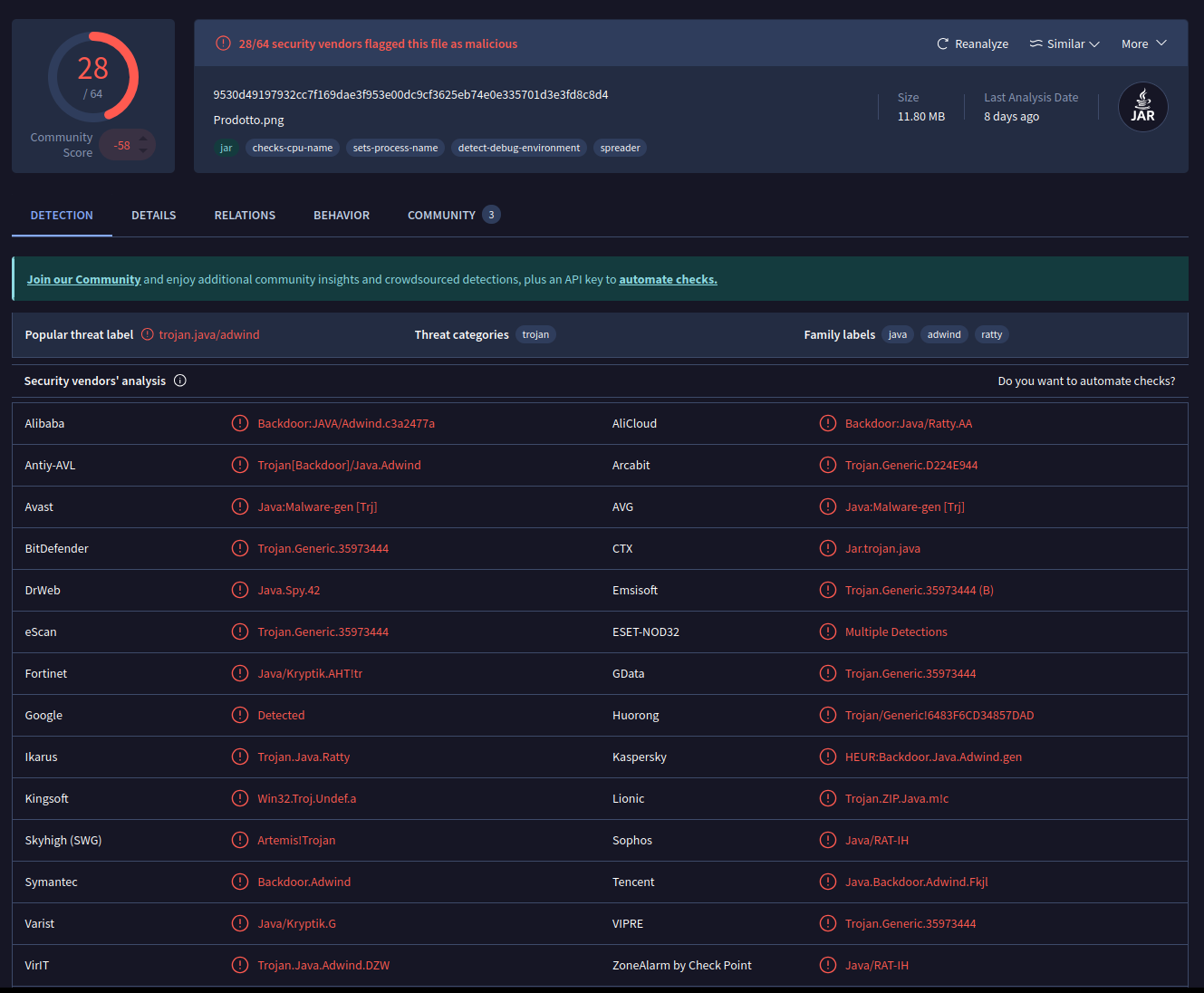Select the 'spreader' tag chip
The height and width of the screenshot is (993, 1204).
(x=620, y=148)
